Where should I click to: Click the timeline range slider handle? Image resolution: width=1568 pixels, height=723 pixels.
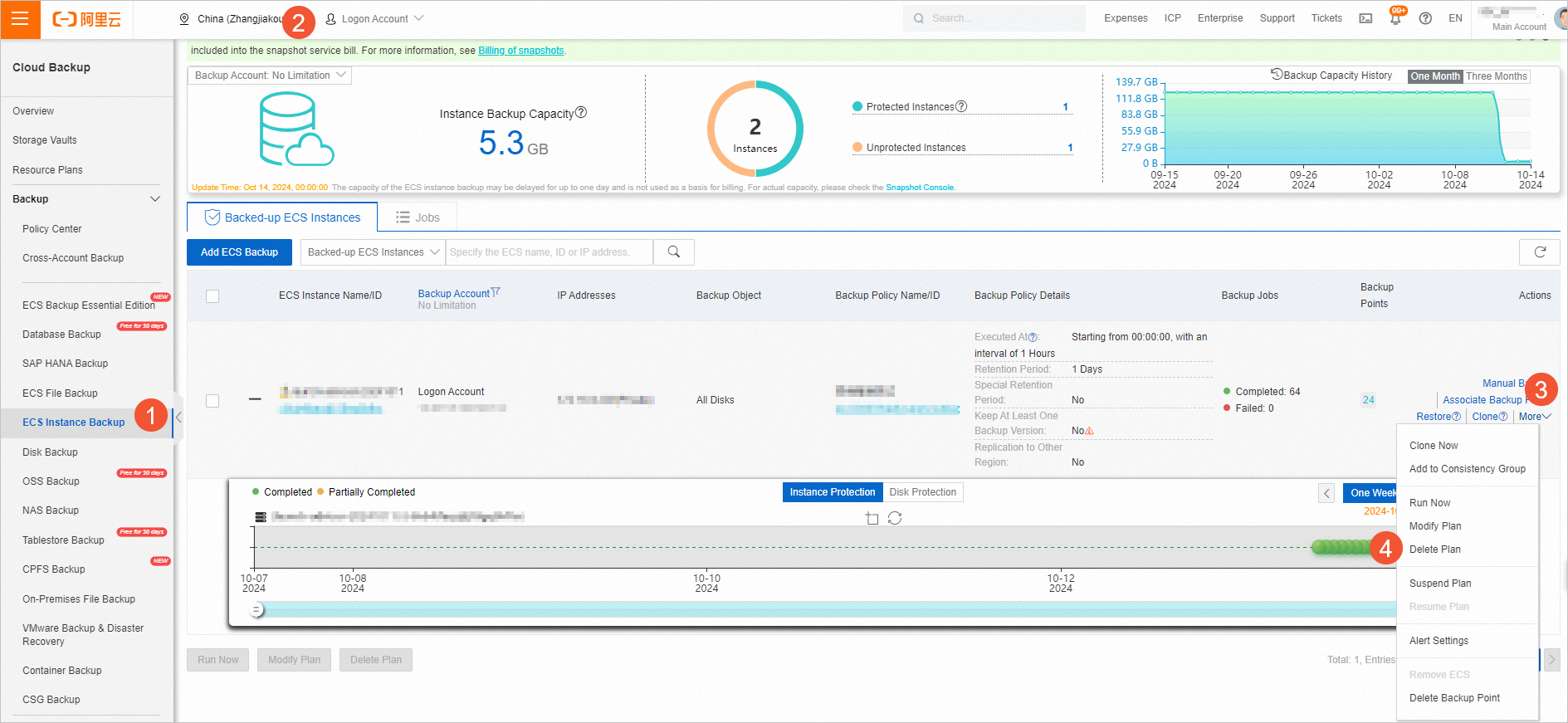tap(257, 610)
